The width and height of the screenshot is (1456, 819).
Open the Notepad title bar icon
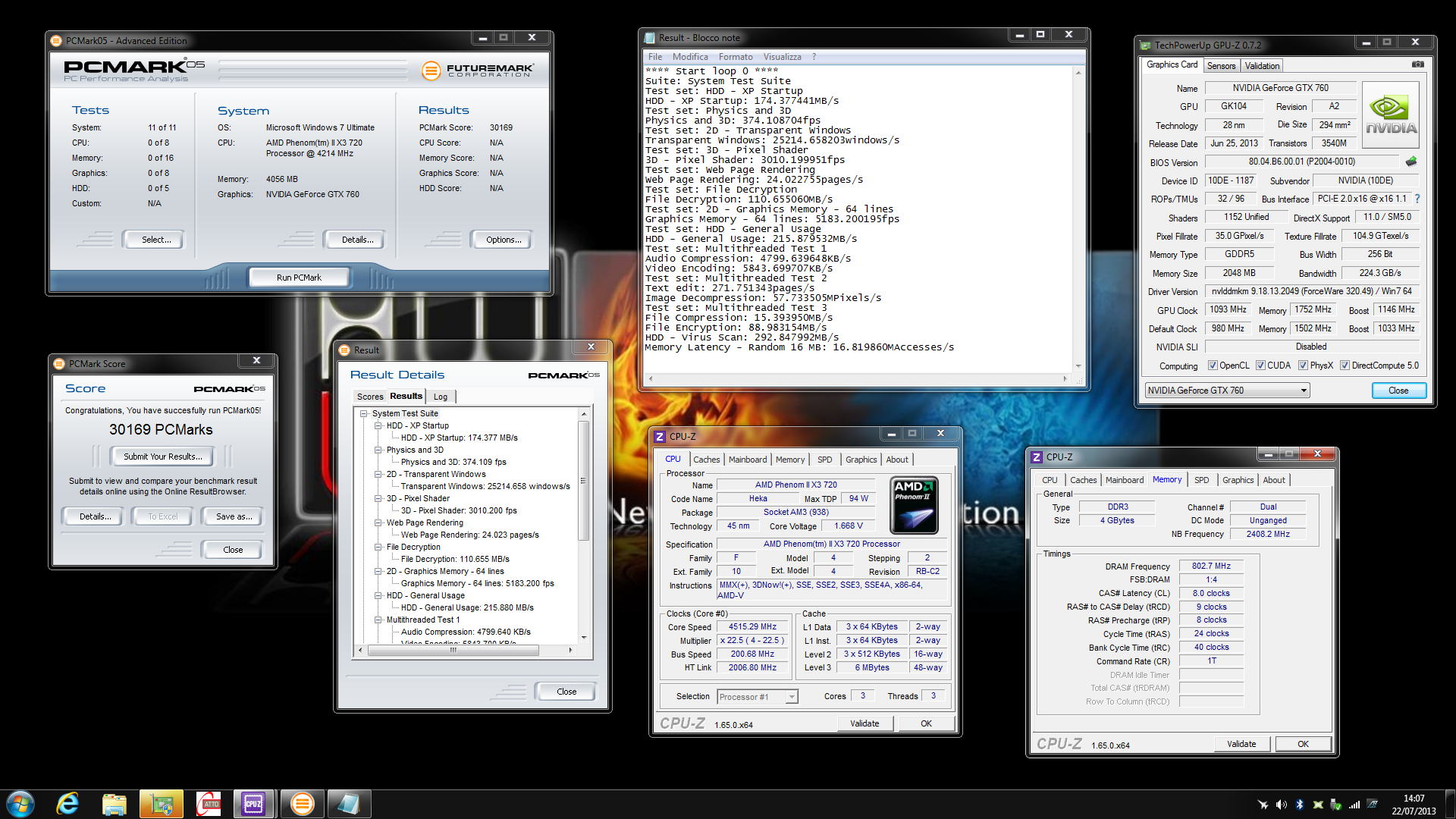click(x=650, y=38)
